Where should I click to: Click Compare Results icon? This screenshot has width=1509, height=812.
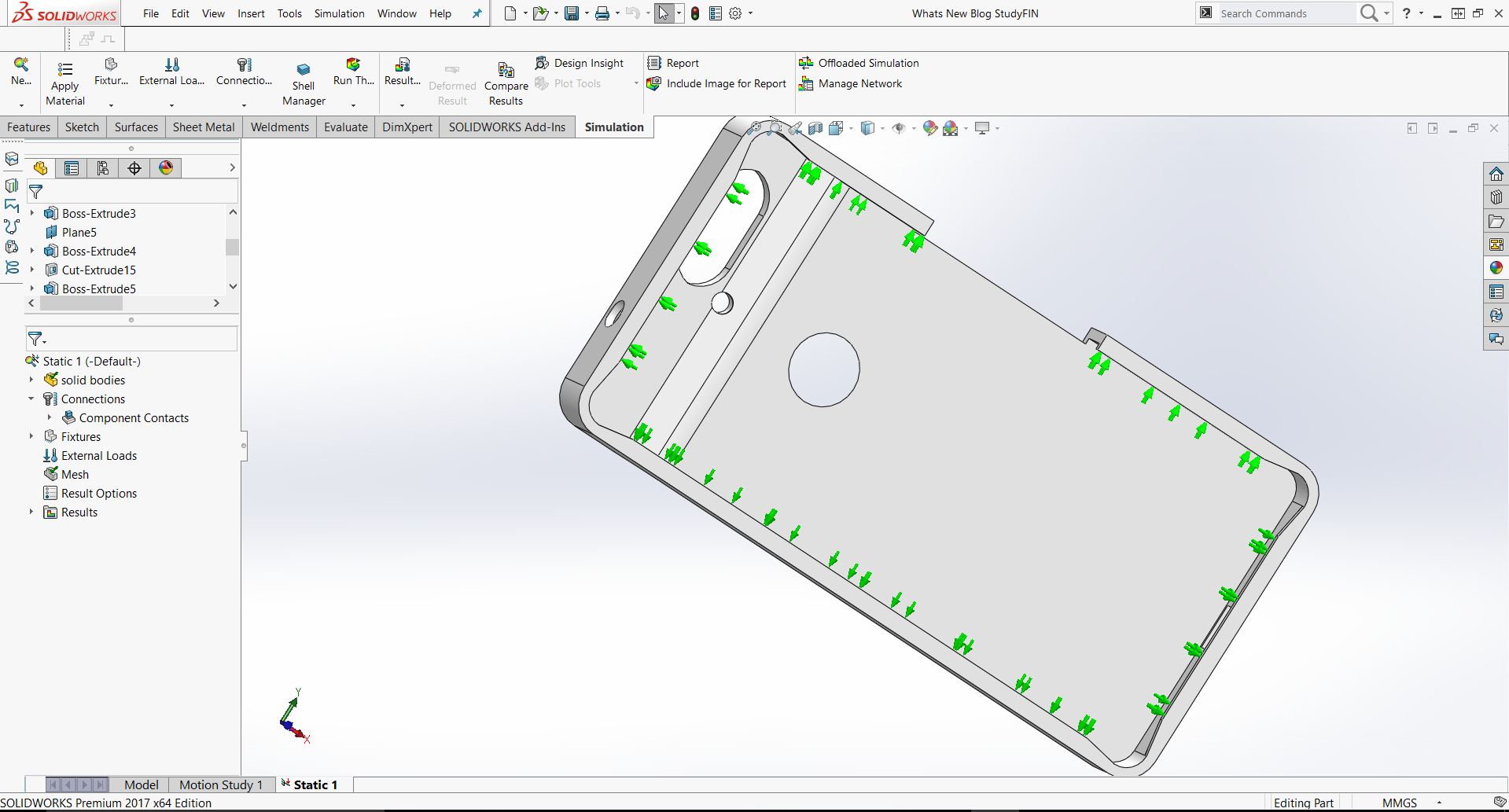tap(506, 70)
